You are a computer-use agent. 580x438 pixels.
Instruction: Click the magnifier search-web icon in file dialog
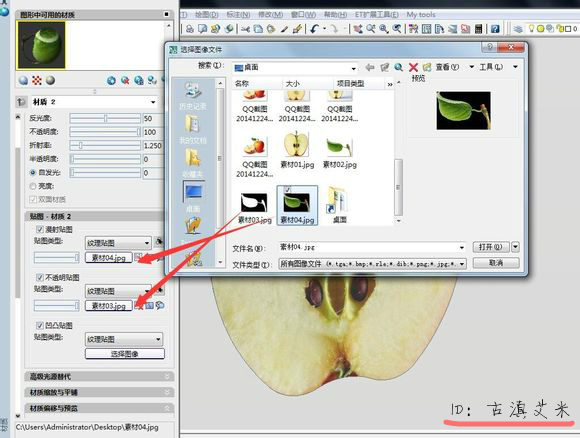tap(398, 67)
